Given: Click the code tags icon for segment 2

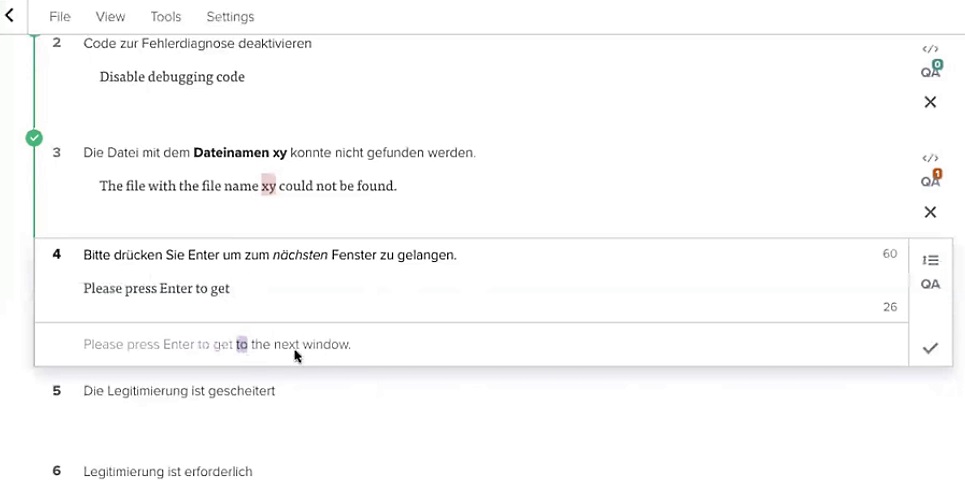Looking at the screenshot, I should (x=930, y=49).
